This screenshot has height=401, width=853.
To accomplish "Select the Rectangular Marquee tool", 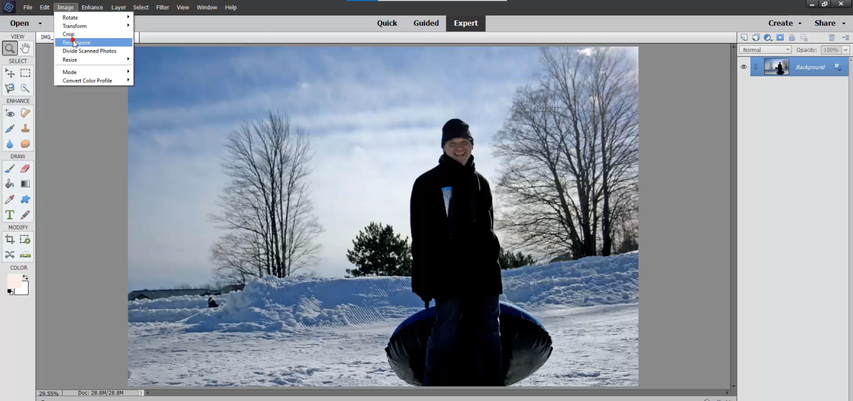I will 25,73.
